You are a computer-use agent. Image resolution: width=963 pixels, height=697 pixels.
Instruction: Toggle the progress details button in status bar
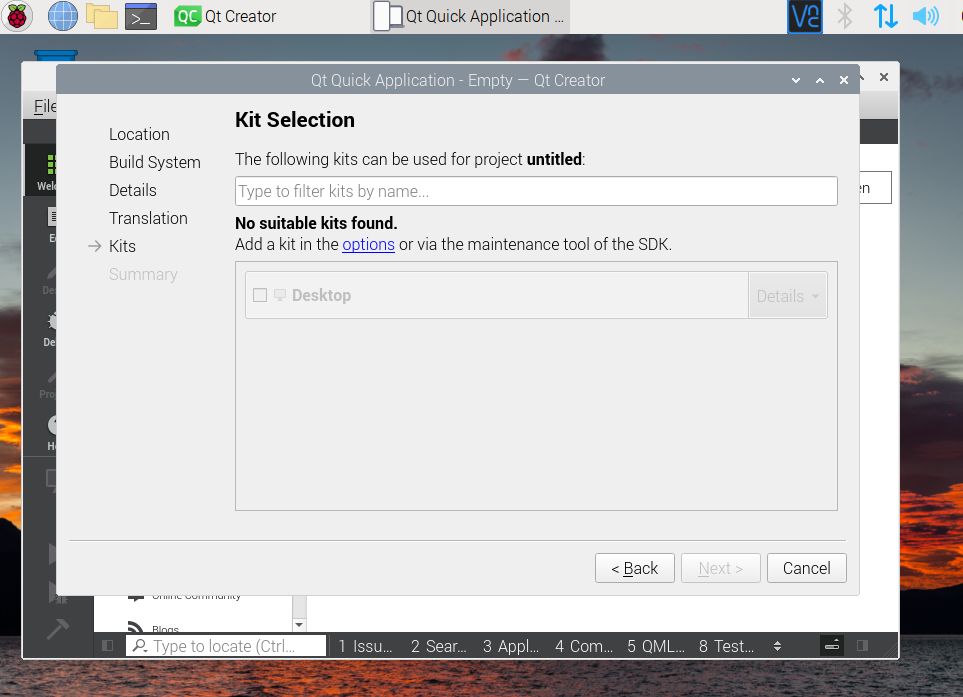pyautogui.click(x=832, y=645)
